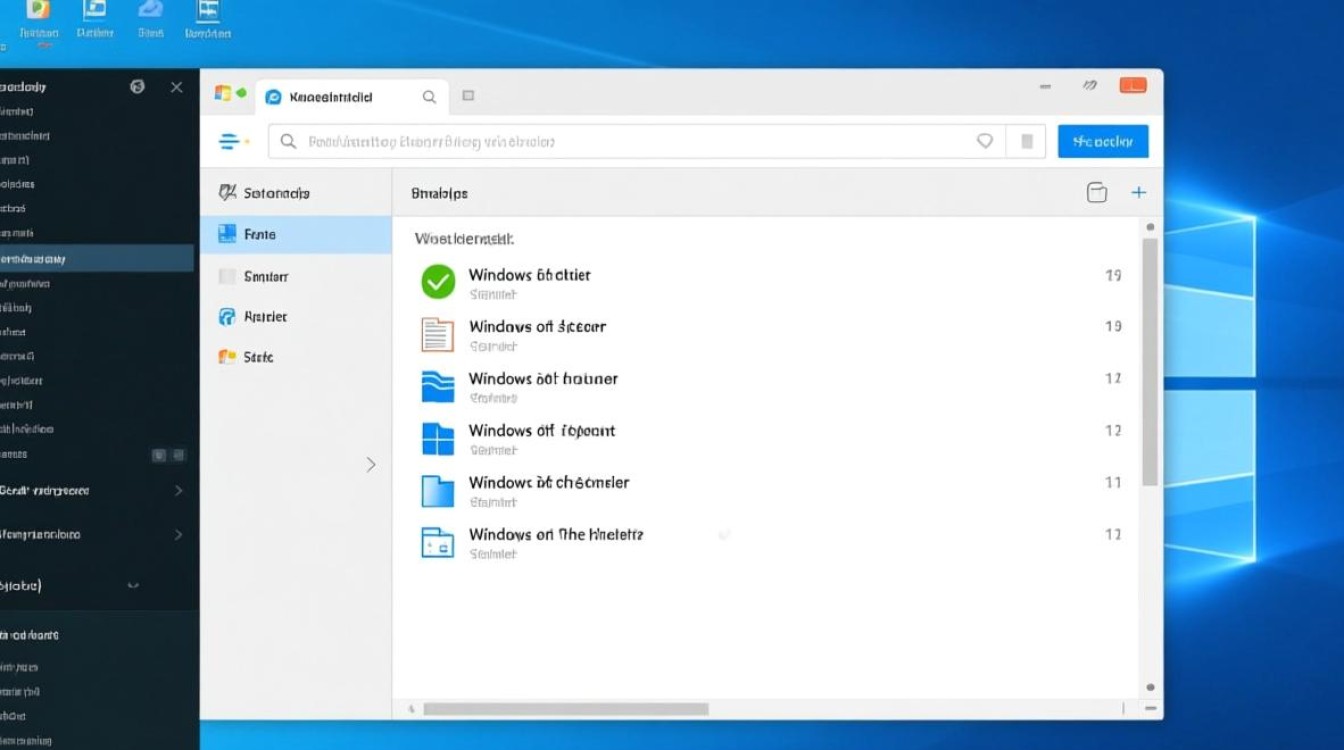The width and height of the screenshot is (1344, 750).
Task: Click the blue Windows logo icon in fourth row
Action: coord(438,438)
